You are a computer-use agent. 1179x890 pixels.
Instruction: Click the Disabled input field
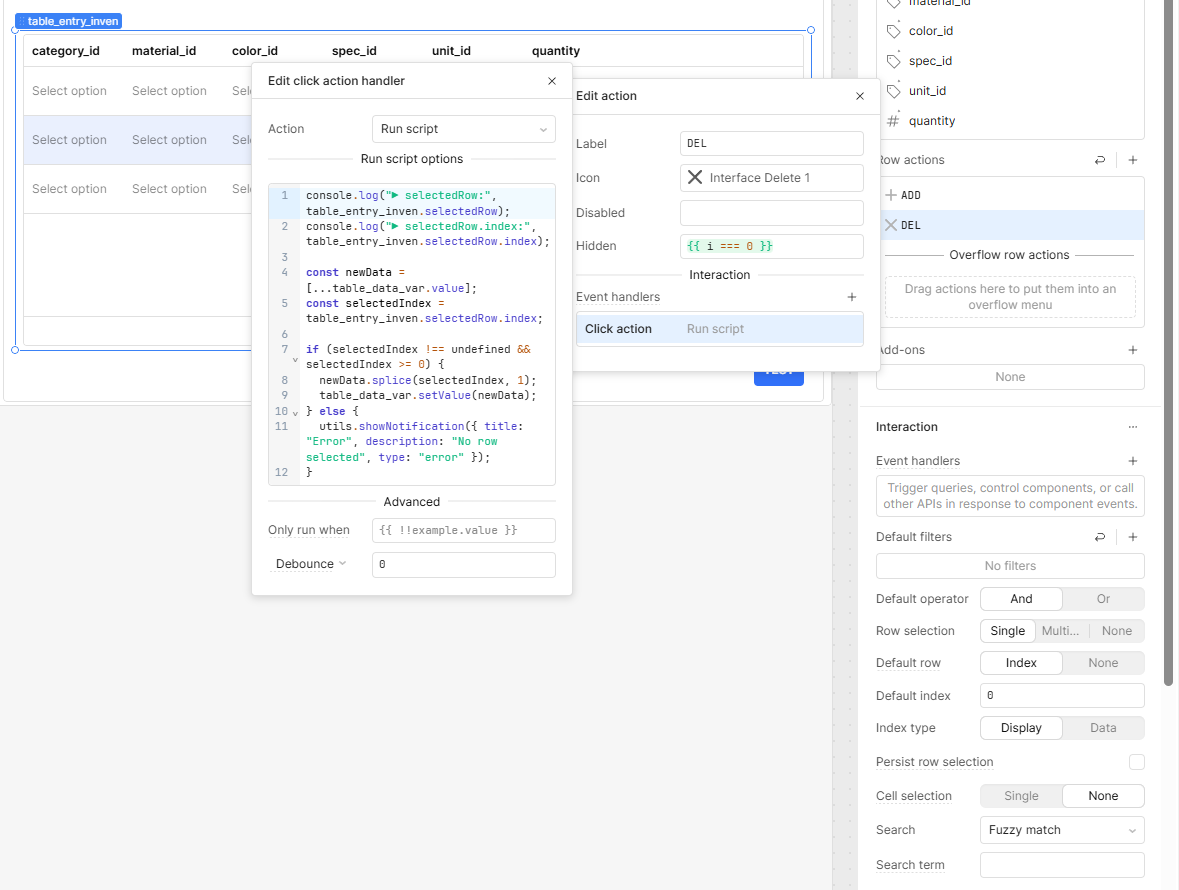771,213
